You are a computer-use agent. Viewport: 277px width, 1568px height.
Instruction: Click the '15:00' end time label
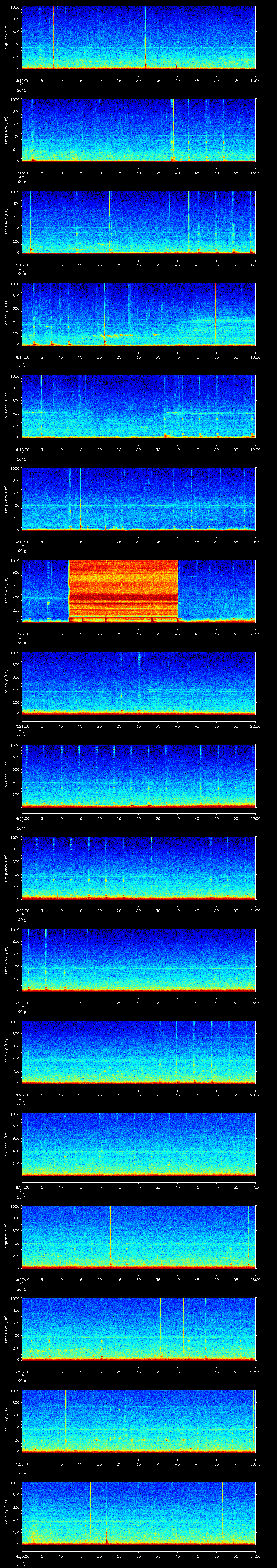point(256,80)
